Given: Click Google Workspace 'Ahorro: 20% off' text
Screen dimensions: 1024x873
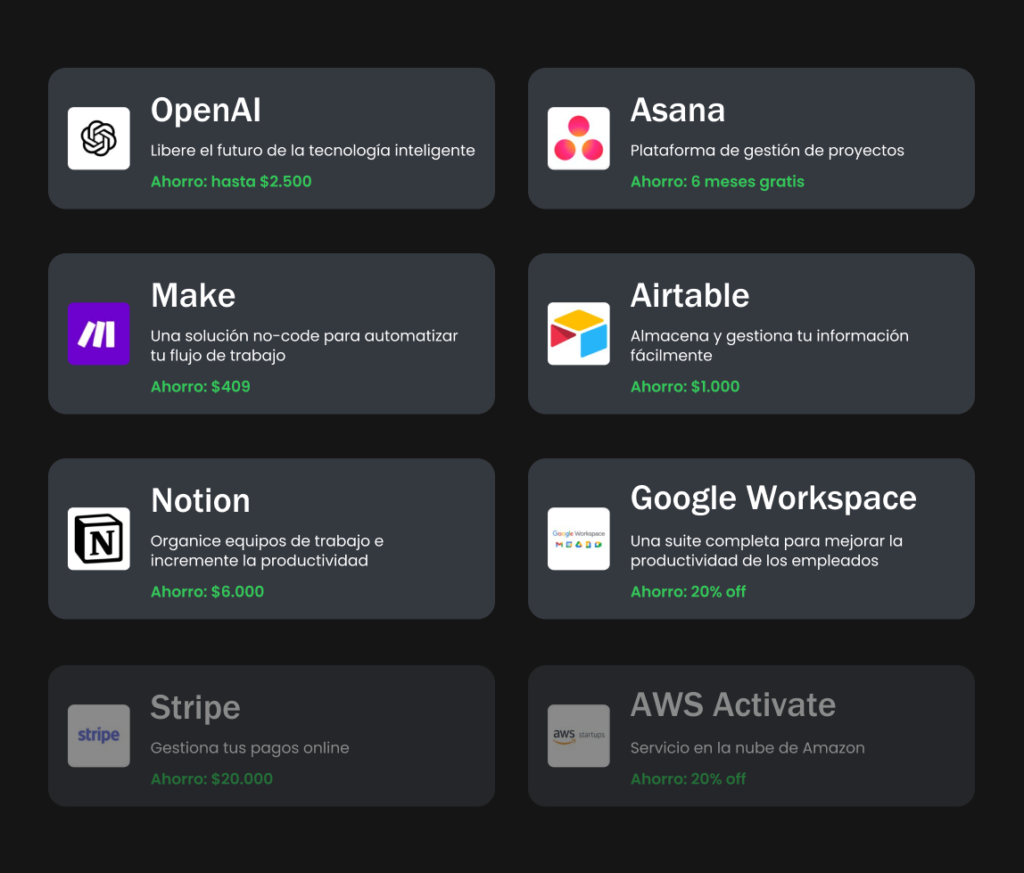Looking at the screenshot, I should (x=688, y=592).
